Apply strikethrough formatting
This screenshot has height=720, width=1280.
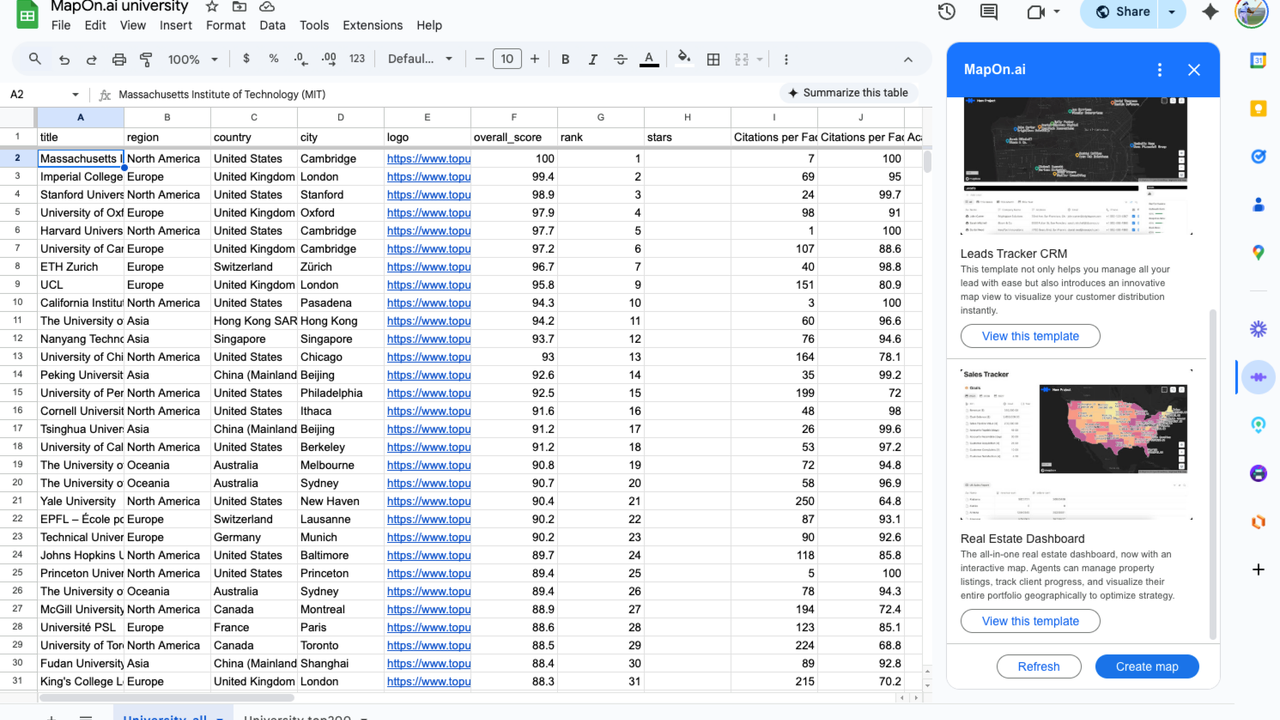pyautogui.click(x=621, y=58)
